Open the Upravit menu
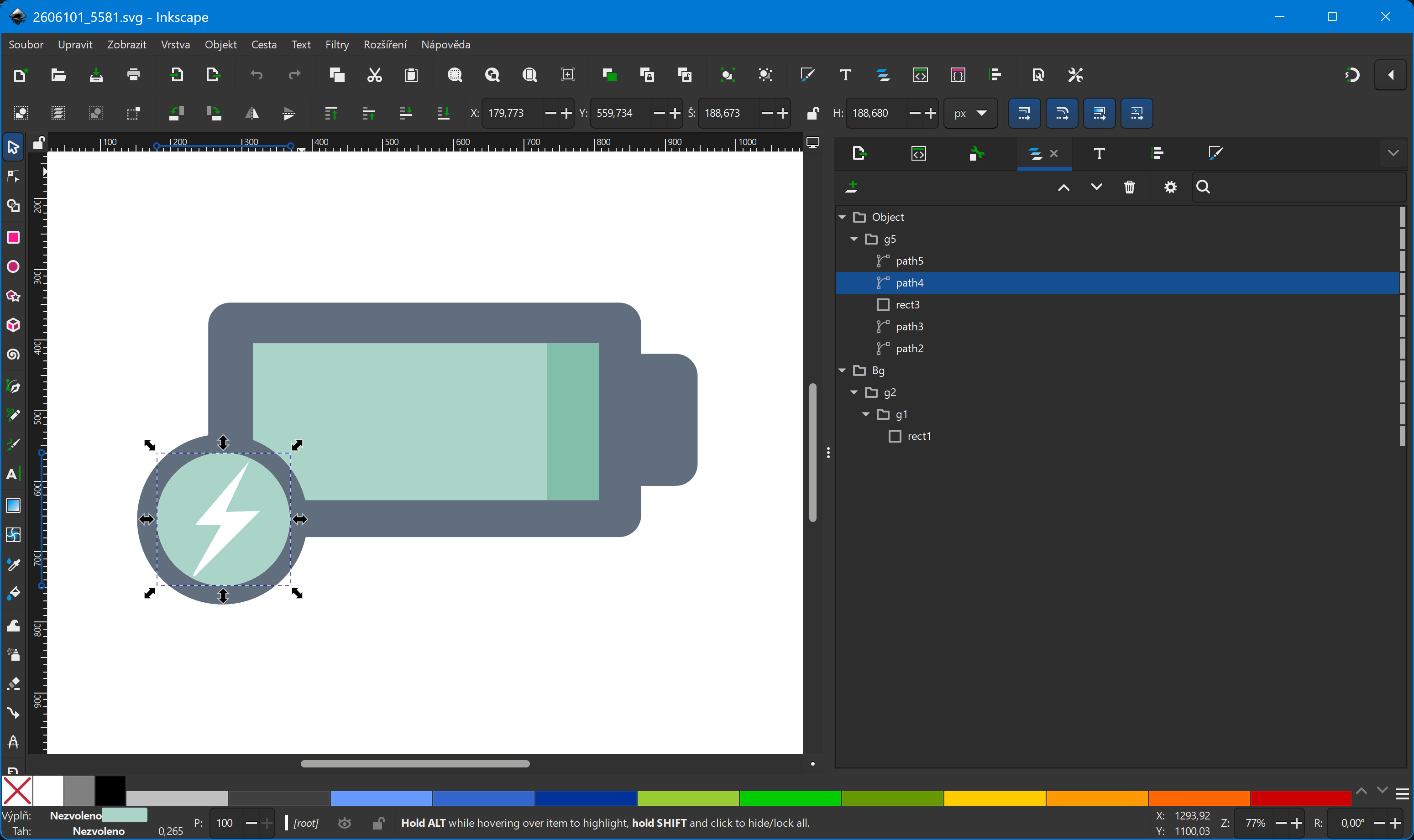Image resolution: width=1414 pixels, height=840 pixels. pos(75,44)
